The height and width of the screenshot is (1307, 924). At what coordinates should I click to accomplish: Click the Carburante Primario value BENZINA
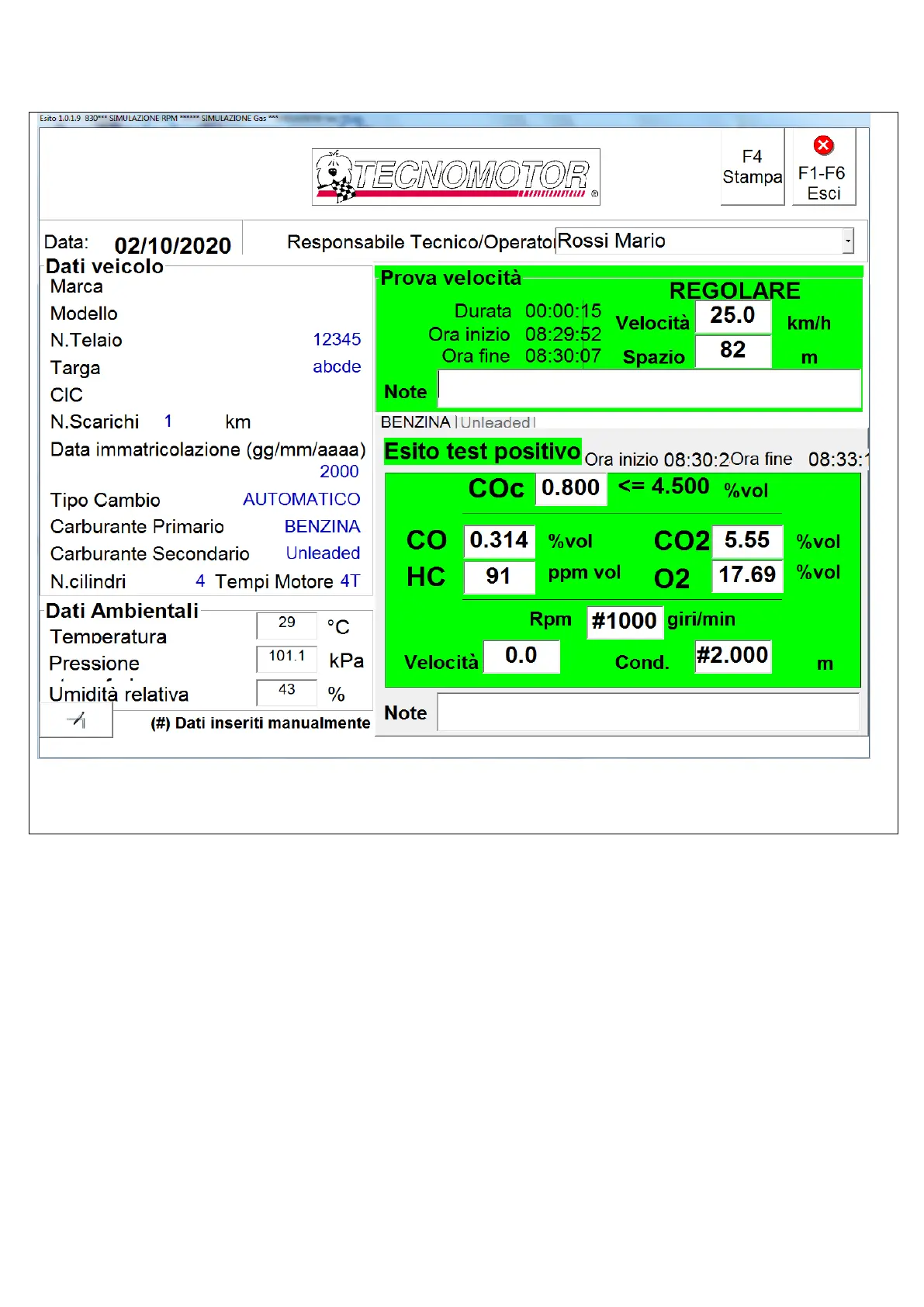pyautogui.click(x=322, y=526)
